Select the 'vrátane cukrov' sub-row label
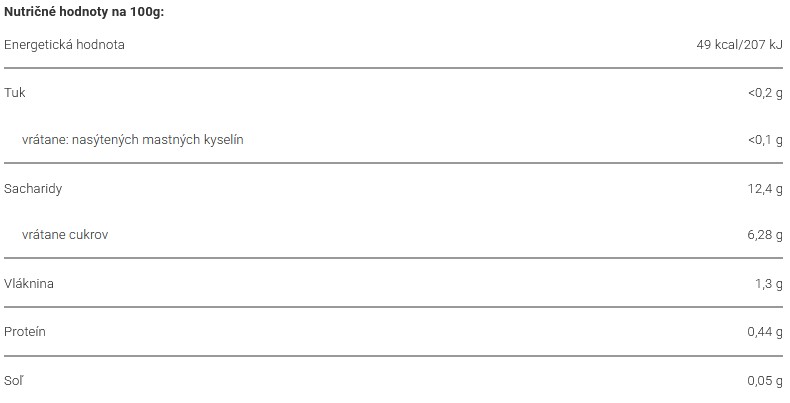790x403 pixels. coord(65,235)
